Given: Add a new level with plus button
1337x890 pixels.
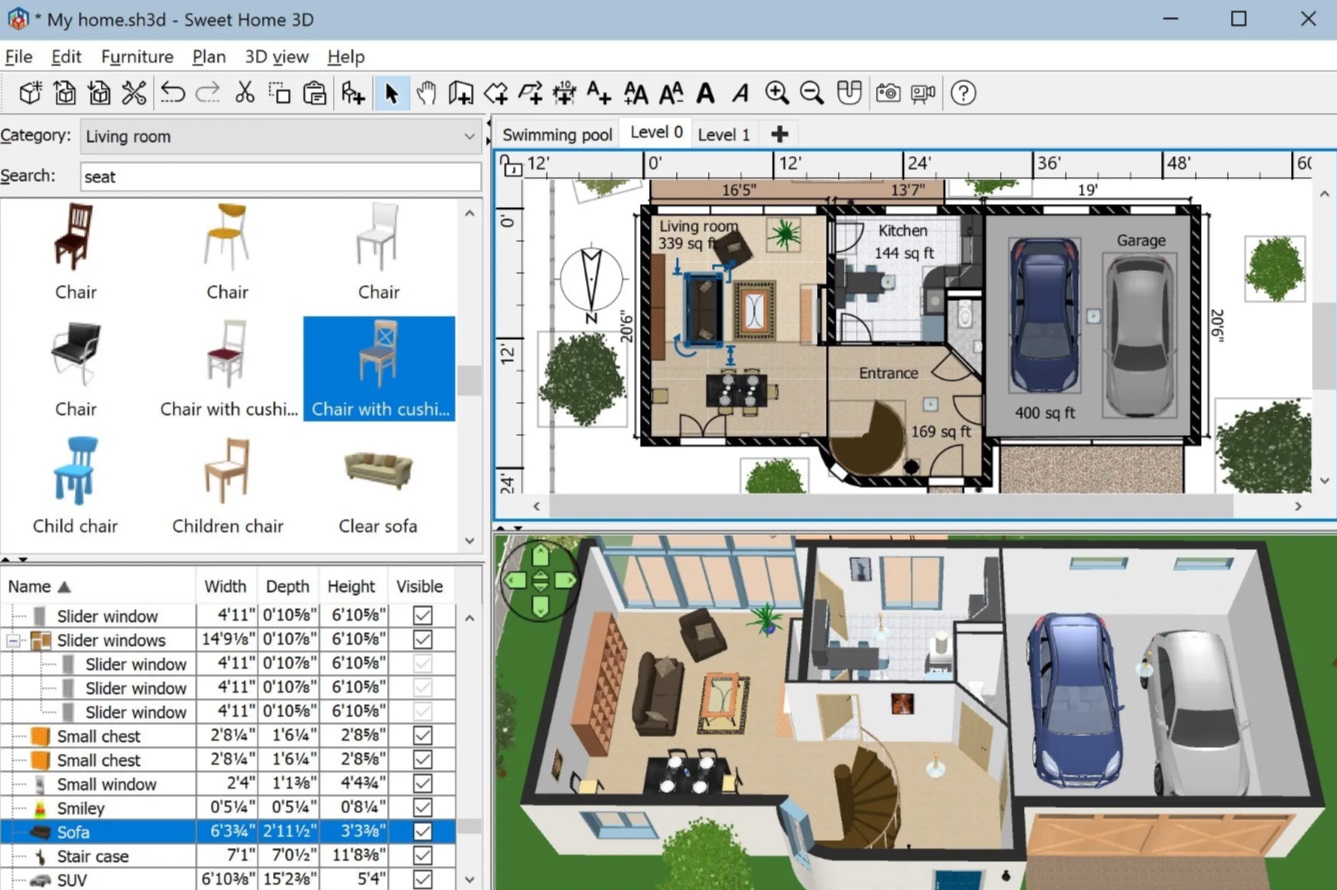Looking at the screenshot, I should pos(780,134).
